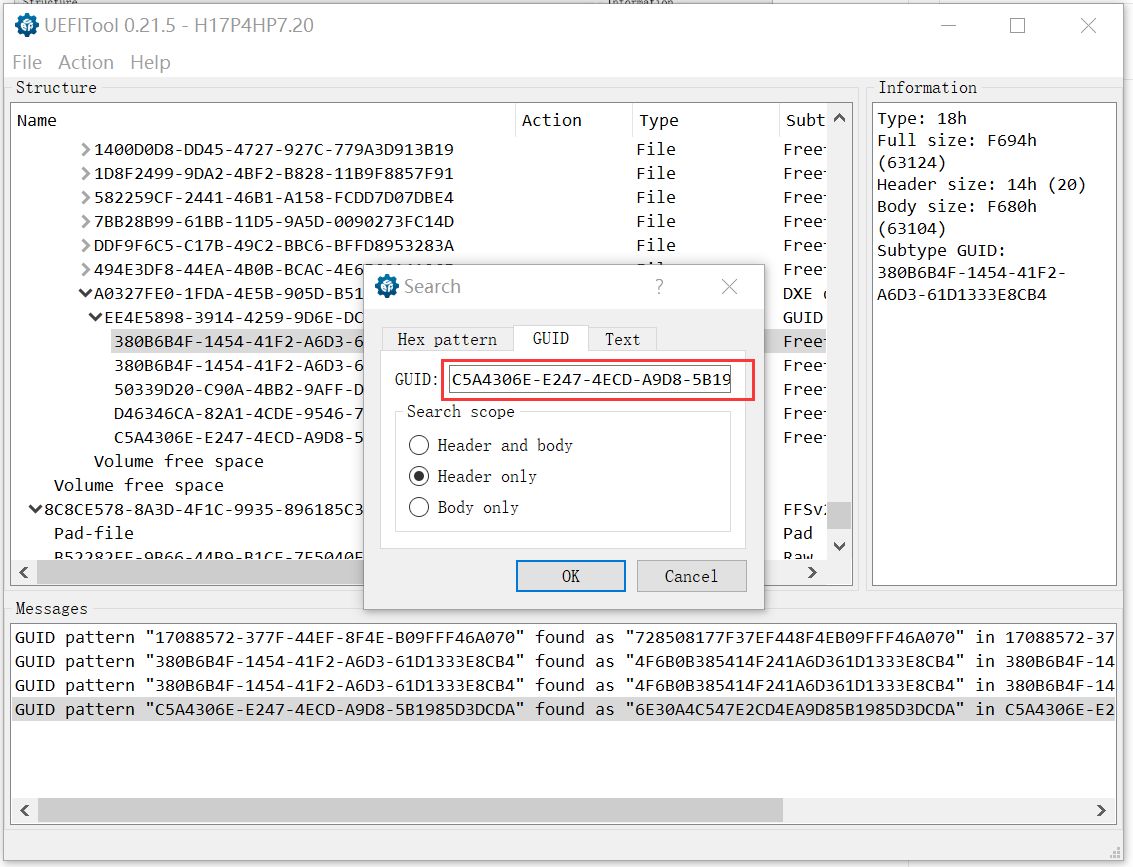This screenshot has width=1133, height=867.
Task: Expand the 7BB28B99-61BB tree item
Action: (x=85, y=221)
